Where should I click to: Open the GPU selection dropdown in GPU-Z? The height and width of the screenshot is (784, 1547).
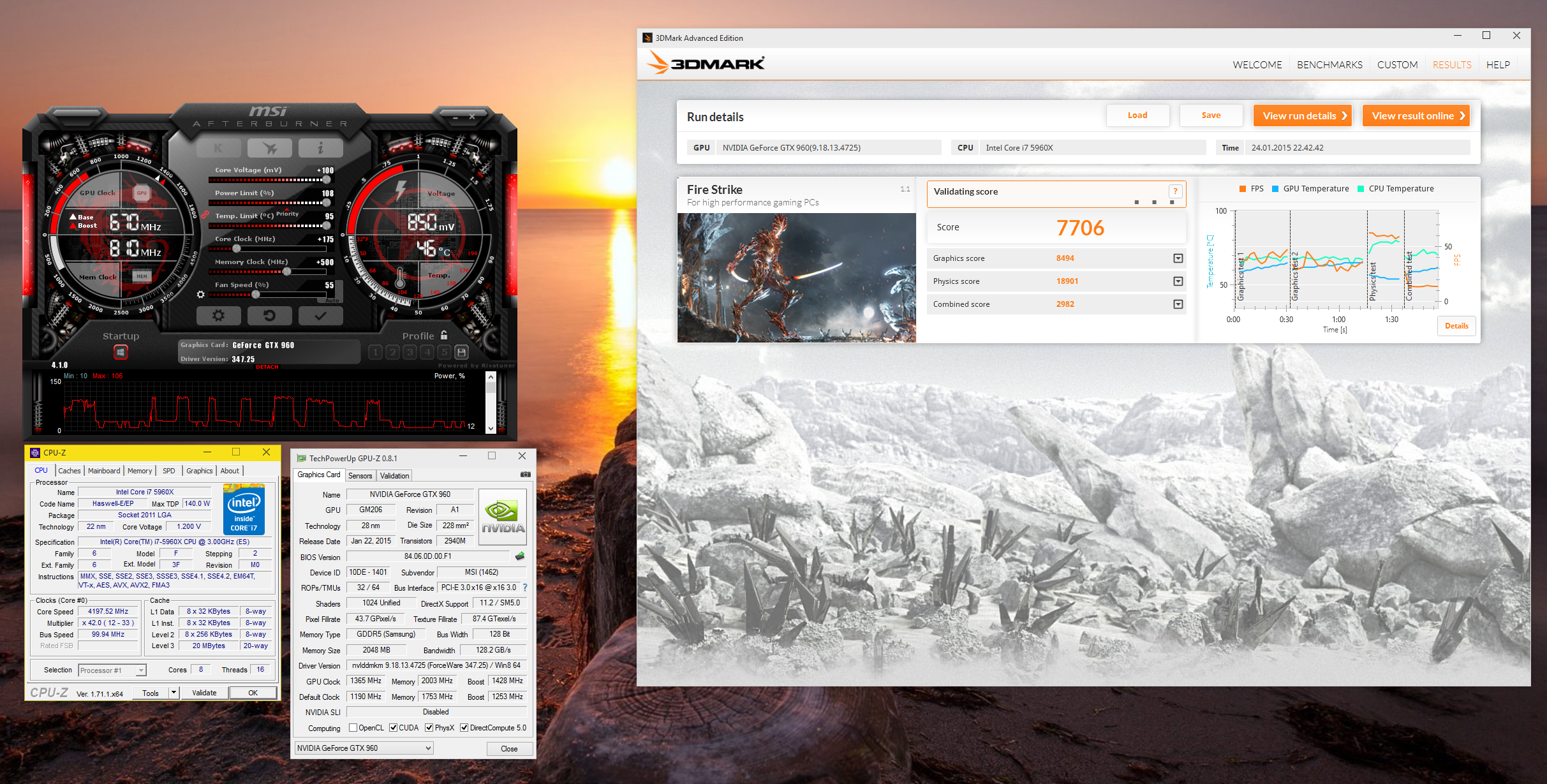pos(364,748)
